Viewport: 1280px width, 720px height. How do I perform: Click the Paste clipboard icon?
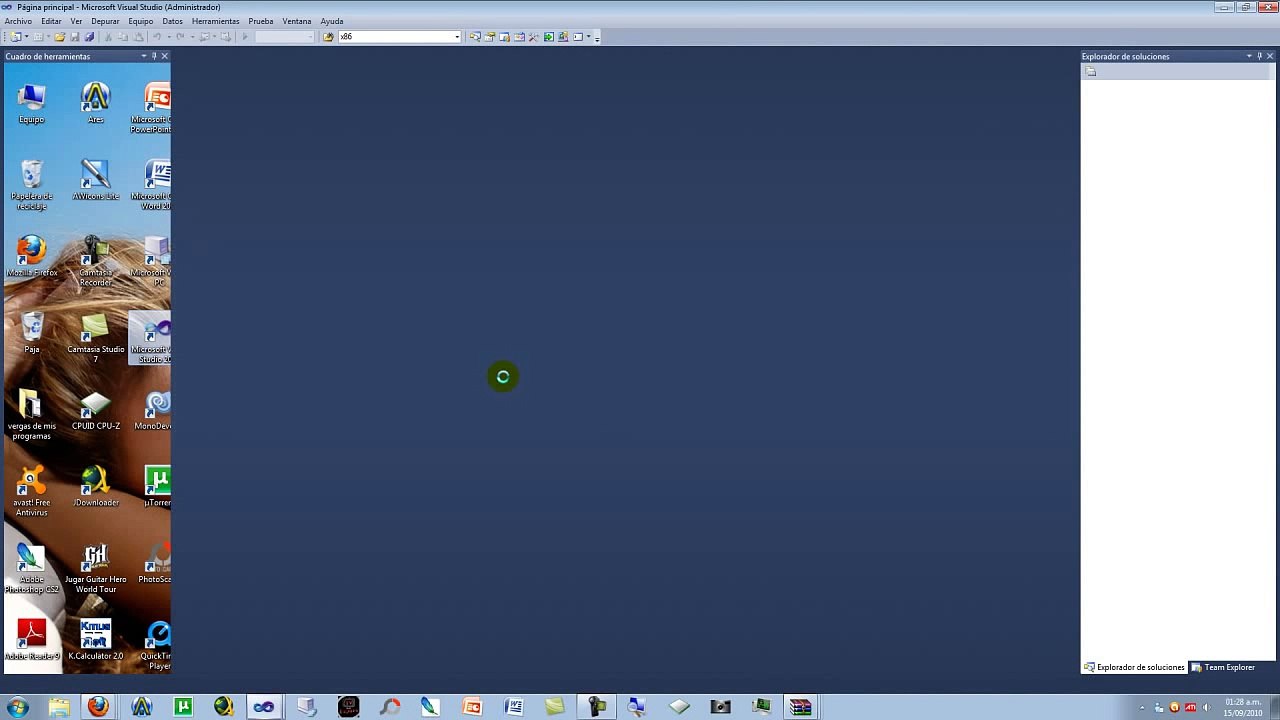tap(138, 36)
